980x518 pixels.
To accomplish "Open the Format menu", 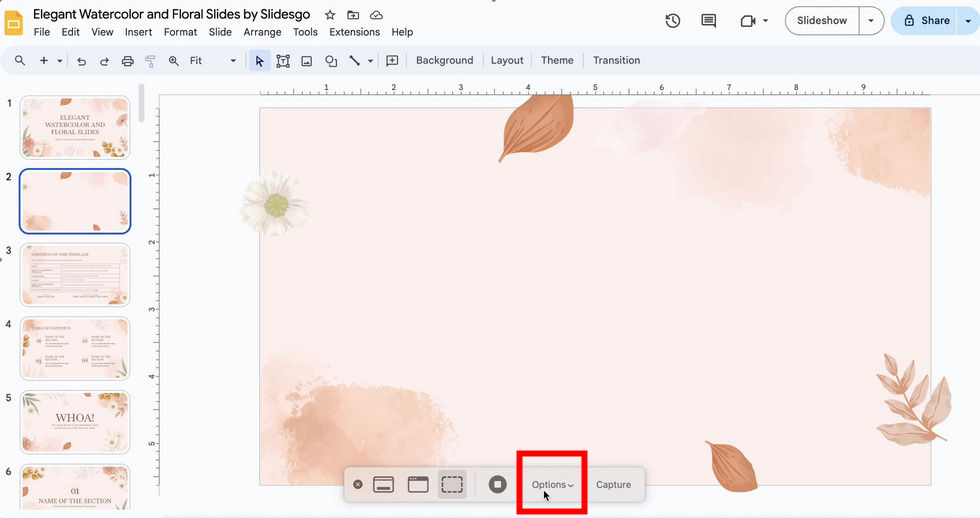I will click(x=180, y=32).
